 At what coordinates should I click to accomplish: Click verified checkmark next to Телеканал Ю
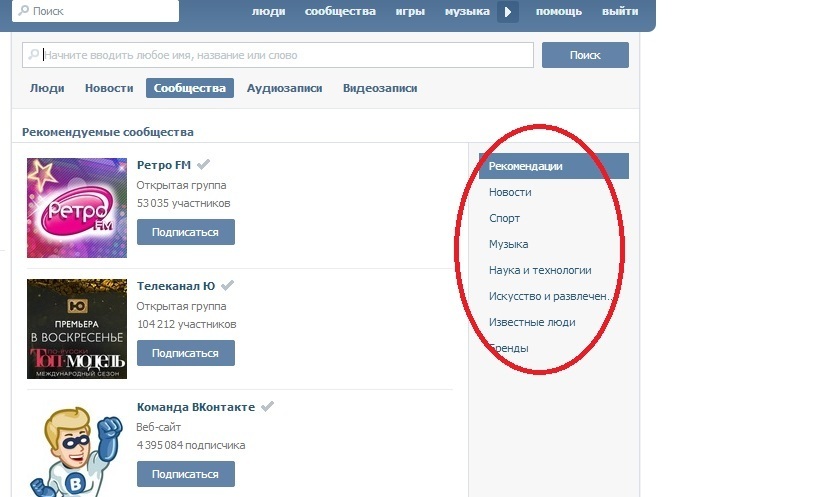(227, 286)
